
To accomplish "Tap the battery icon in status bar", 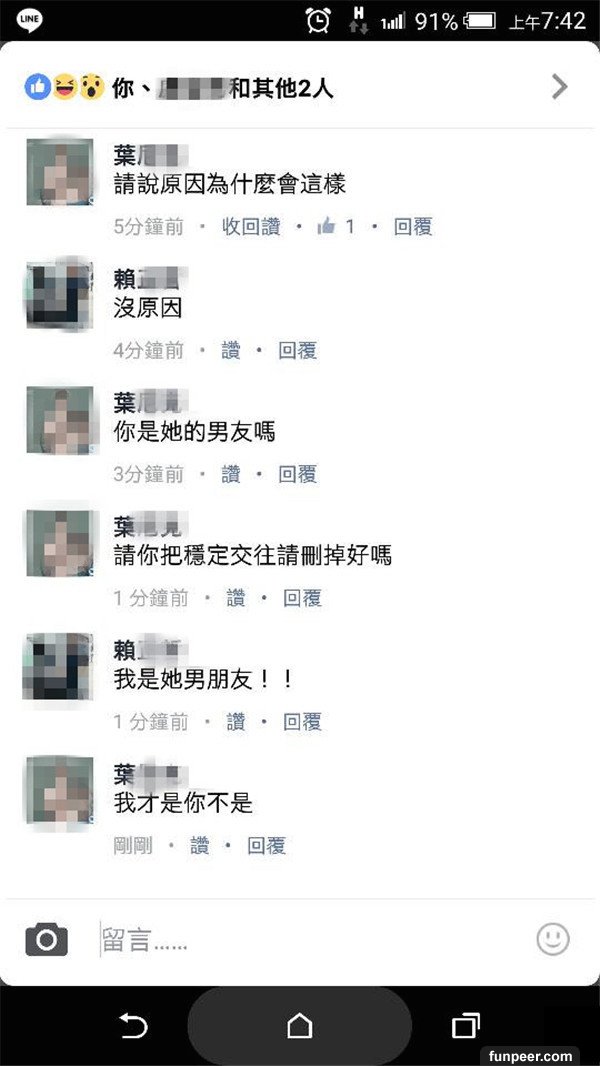I will click(x=480, y=21).
